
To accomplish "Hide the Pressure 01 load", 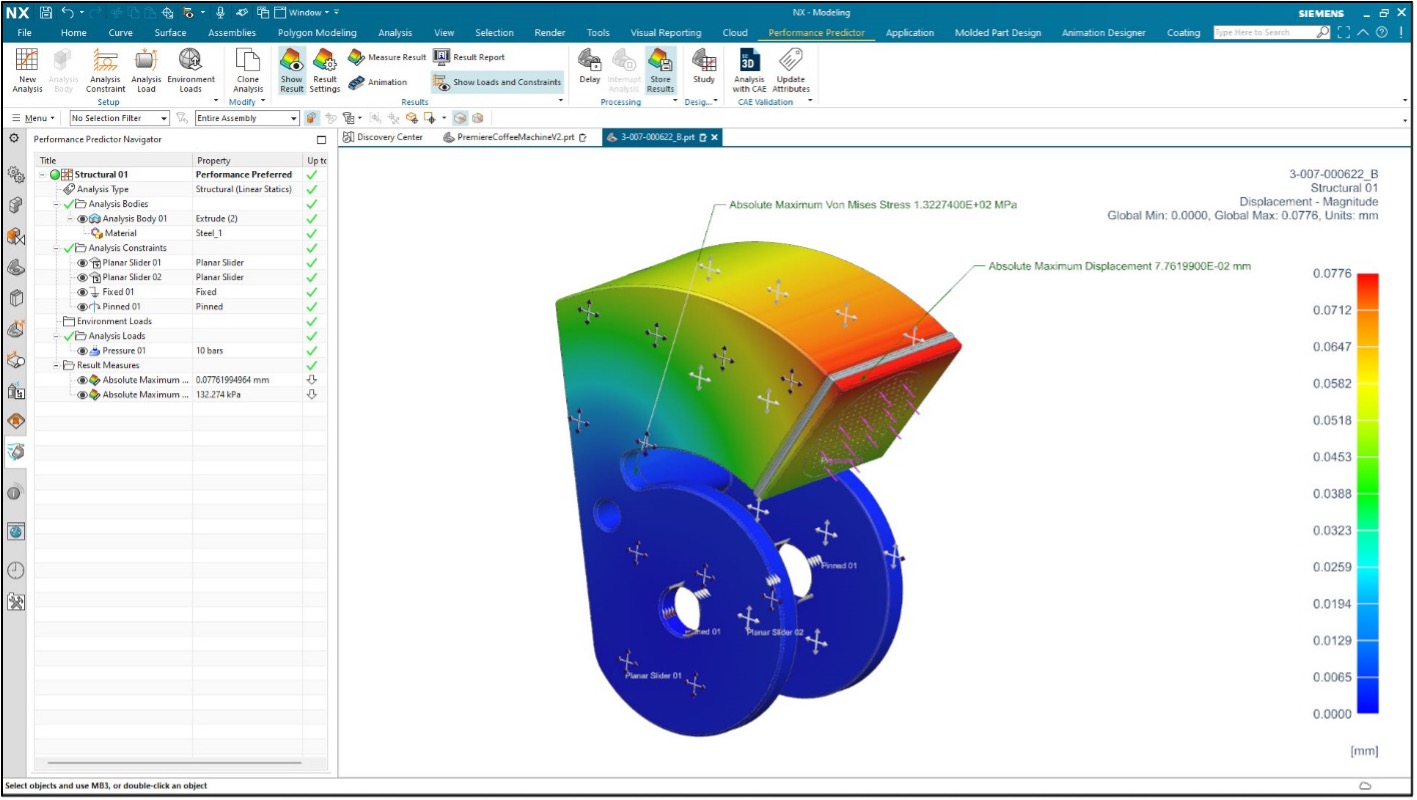I will point(83,351).
